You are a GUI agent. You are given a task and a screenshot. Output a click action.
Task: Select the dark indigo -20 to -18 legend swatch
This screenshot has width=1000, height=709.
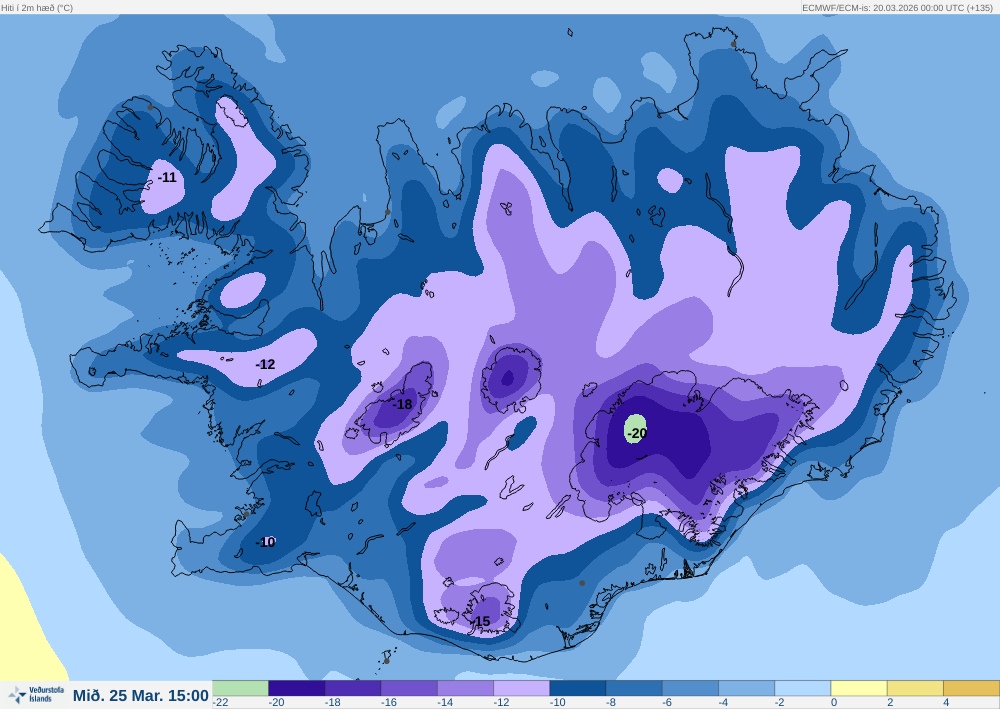click(297, 688)
